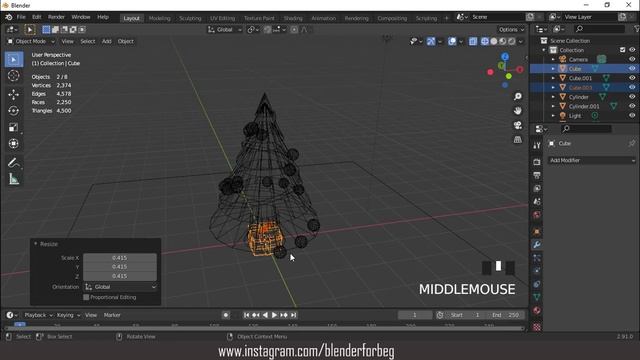Switch to solid shading mode
The height and width of the screenshot is (360, 640).
(494, 41)
